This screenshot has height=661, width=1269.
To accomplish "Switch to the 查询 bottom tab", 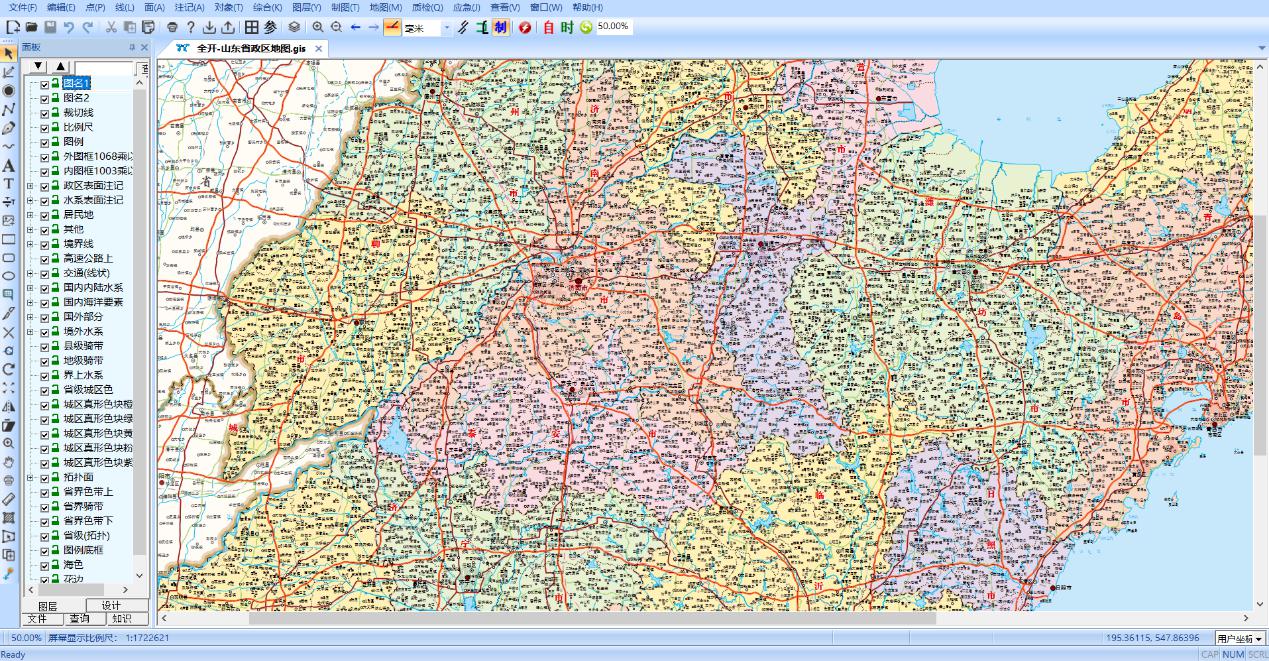I will point(79,619).
